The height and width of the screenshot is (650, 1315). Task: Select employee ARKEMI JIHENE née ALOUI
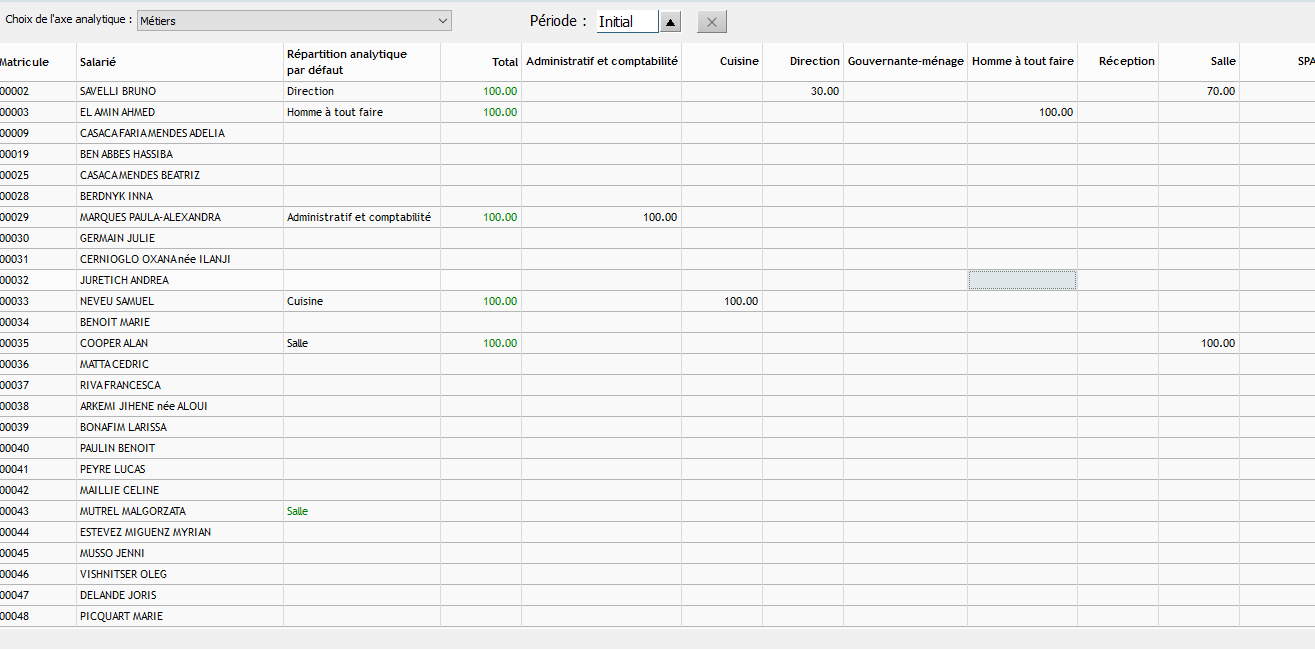(x=144, y=406)
